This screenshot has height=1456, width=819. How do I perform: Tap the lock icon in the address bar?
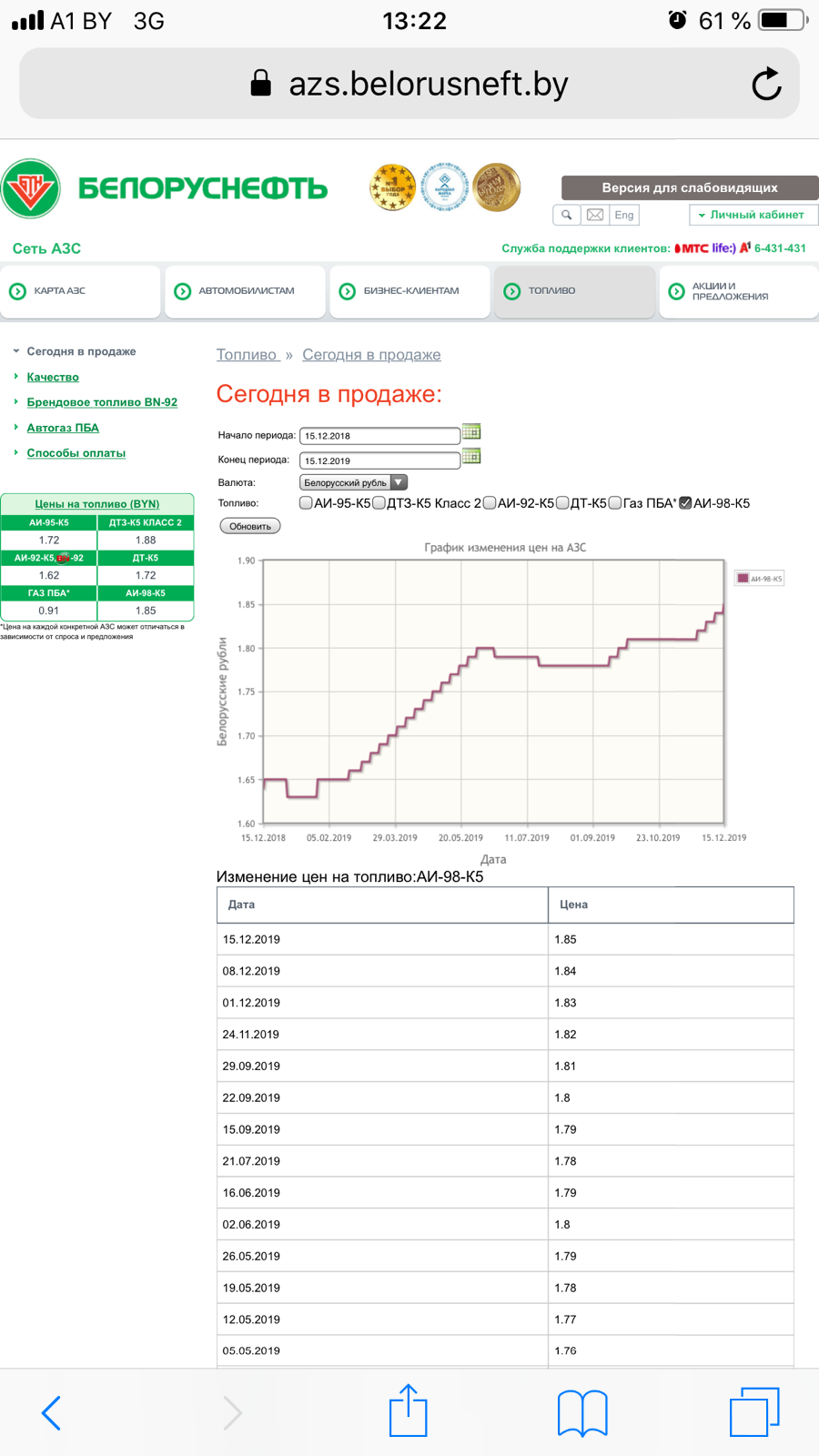(260, 83)
